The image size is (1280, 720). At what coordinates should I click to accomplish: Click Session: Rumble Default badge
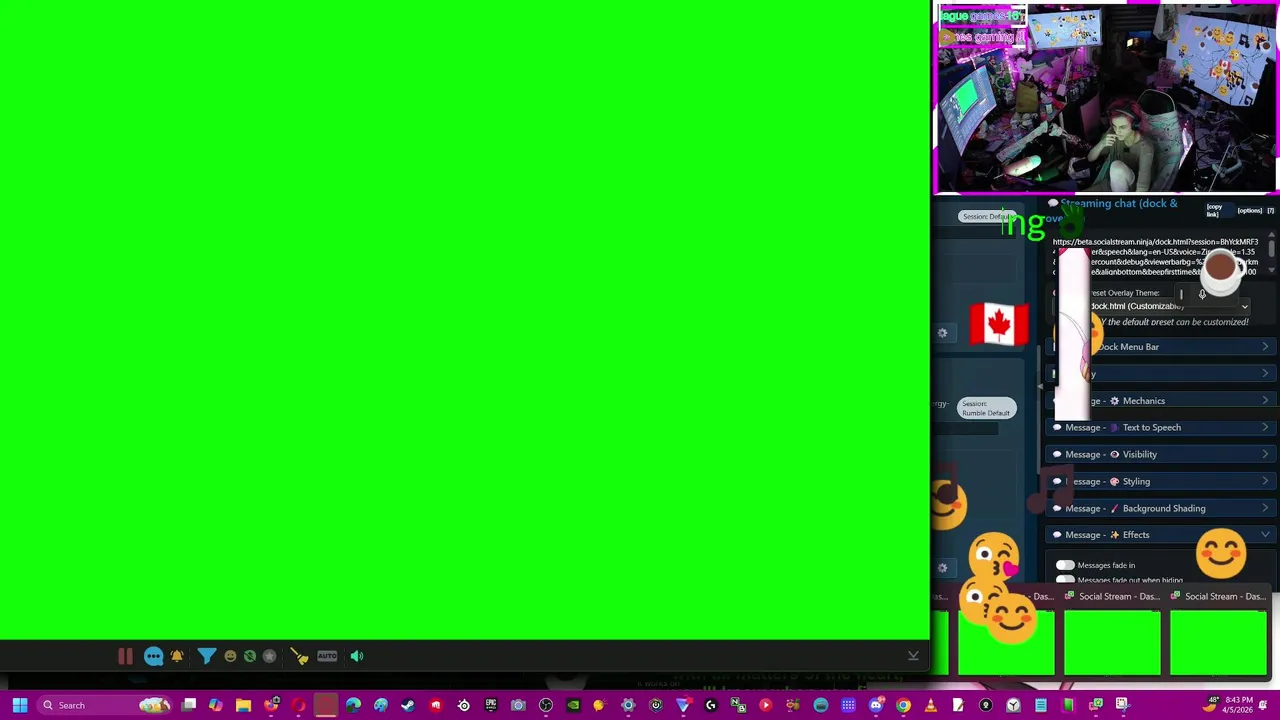[986, 408]
